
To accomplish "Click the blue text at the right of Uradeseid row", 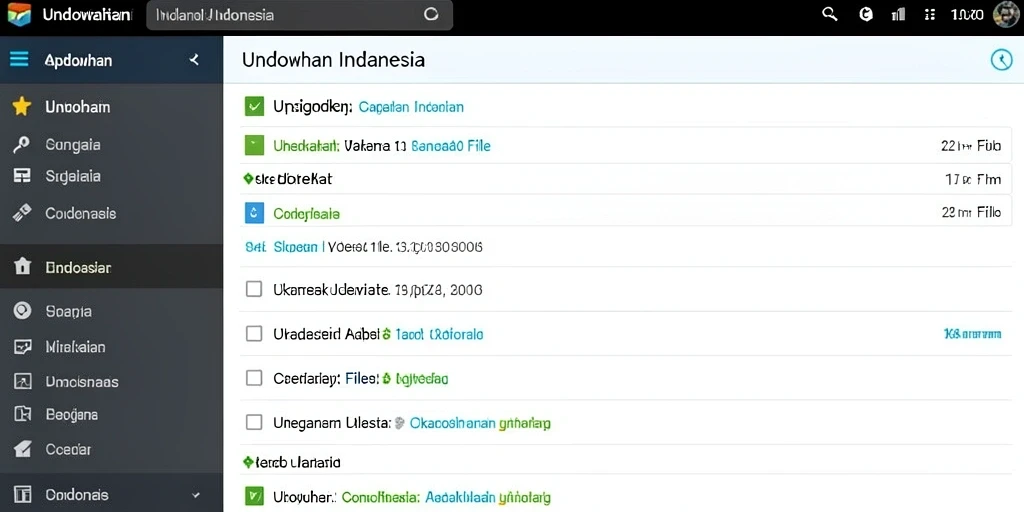I will [x=972, y=334].
